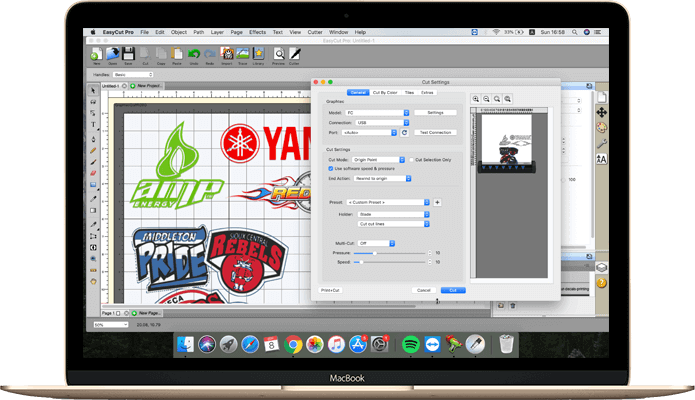
Task: Select the Text tool in left toolbox
Action: 93,125
